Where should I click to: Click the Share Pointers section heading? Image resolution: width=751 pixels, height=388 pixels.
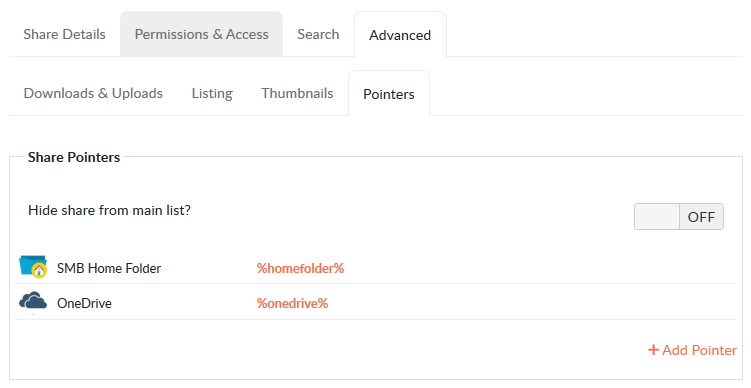(x=74, y=157)
